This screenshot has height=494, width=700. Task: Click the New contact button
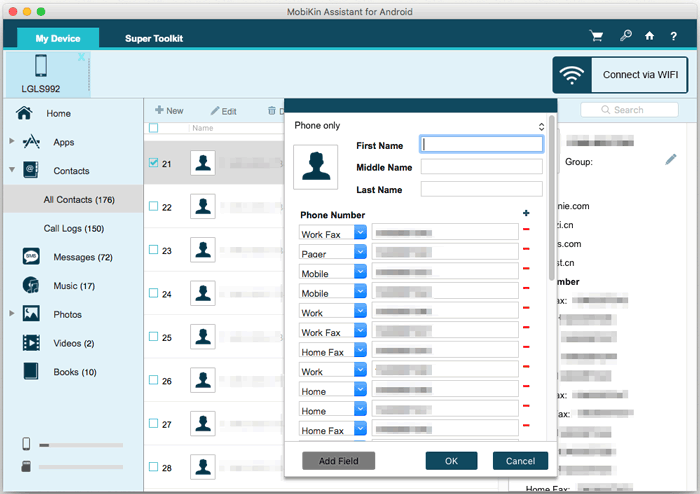(169, 111)
